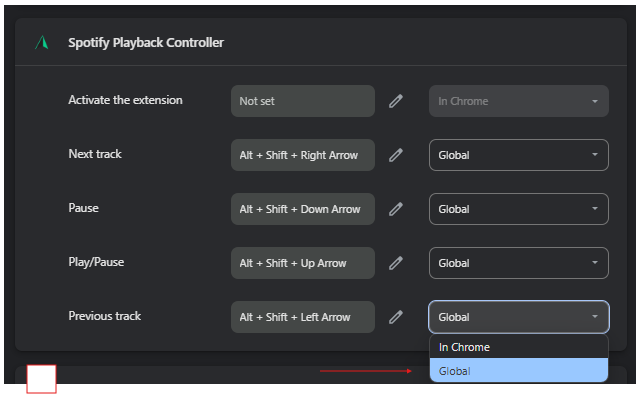Edit the Pause shortcut with pencil icon
640x400 pixels.
click(x=396, y=209)
